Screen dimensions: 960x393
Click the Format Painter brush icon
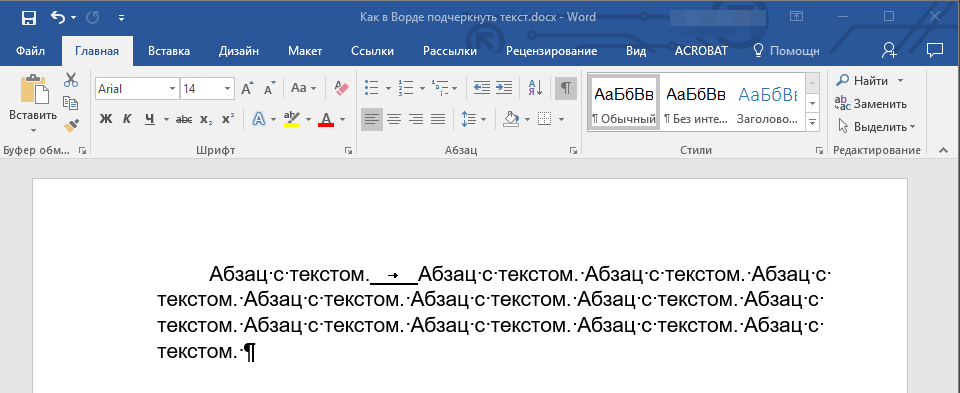point(72,125)
